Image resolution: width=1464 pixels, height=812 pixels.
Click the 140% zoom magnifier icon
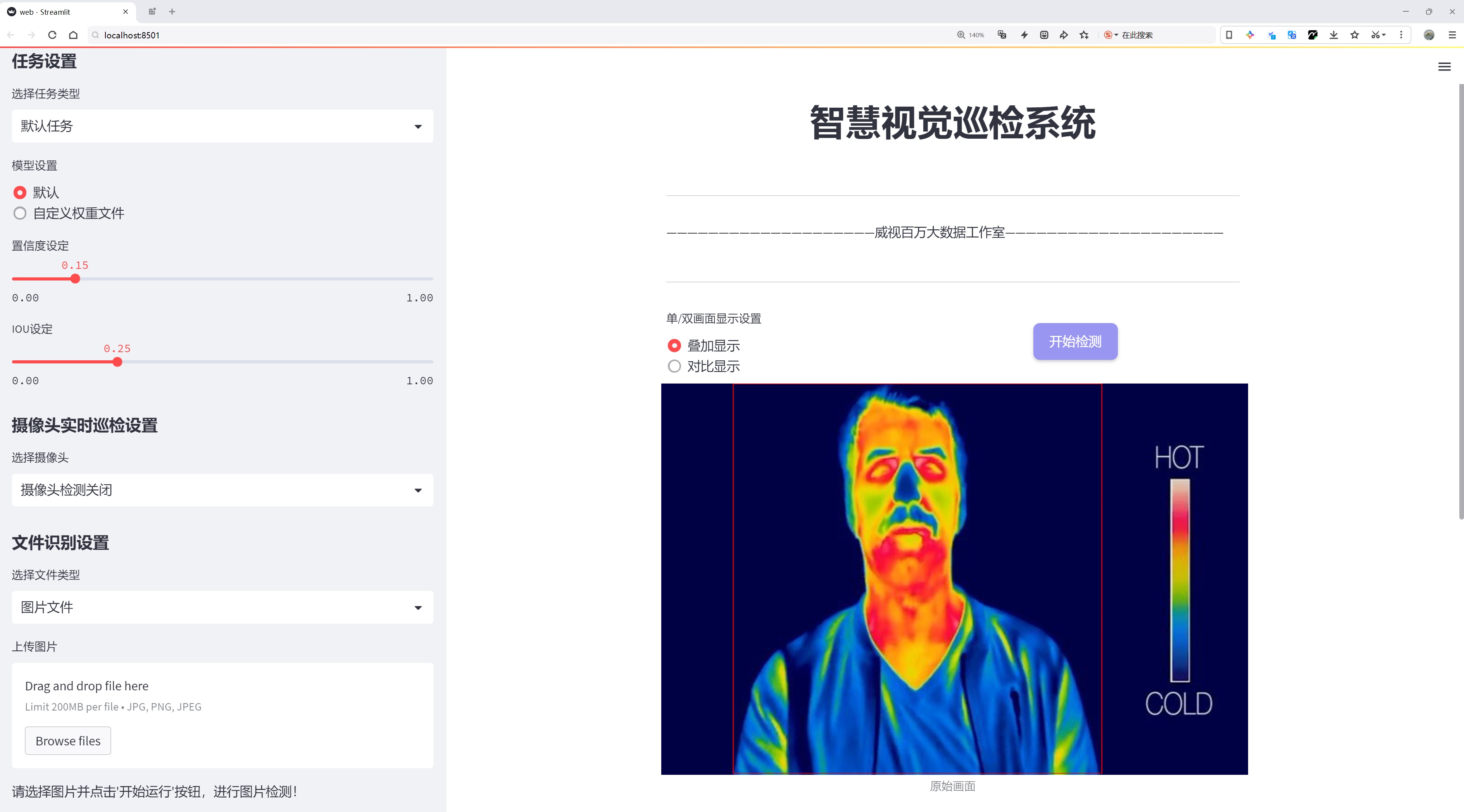tap(961, 34)
